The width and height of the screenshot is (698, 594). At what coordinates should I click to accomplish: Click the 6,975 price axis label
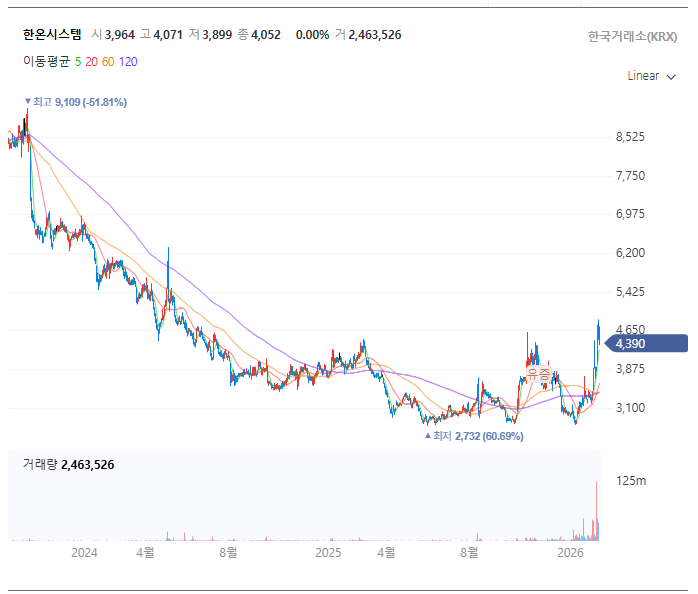[630, 214]
